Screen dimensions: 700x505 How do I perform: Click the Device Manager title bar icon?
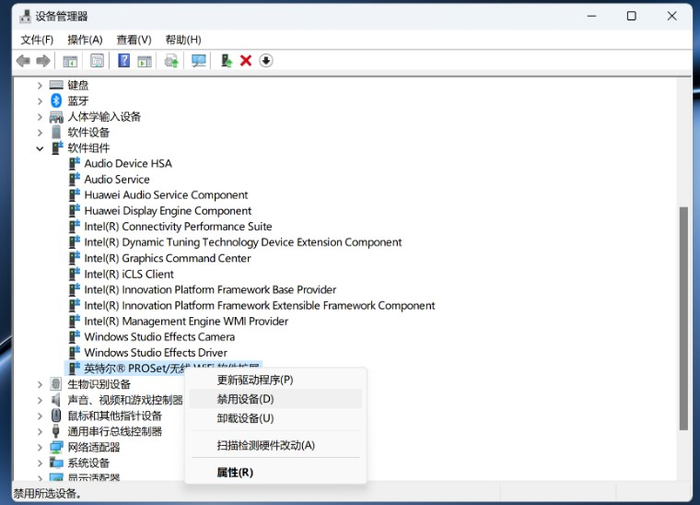[x=25, y=17]
